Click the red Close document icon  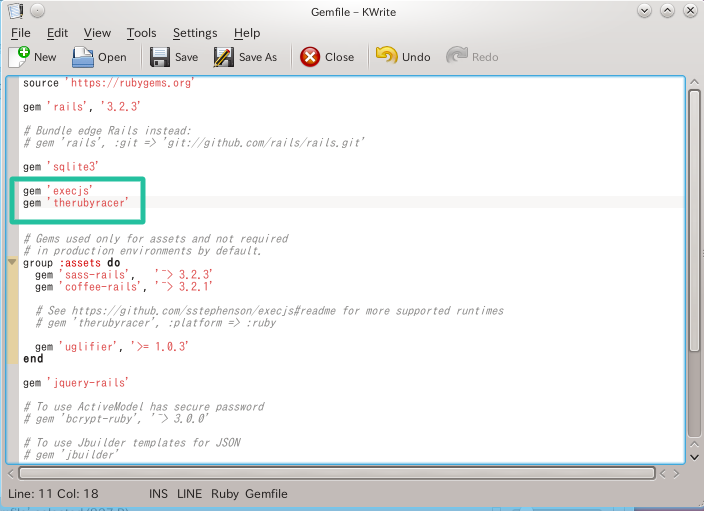tap(310, 57)
